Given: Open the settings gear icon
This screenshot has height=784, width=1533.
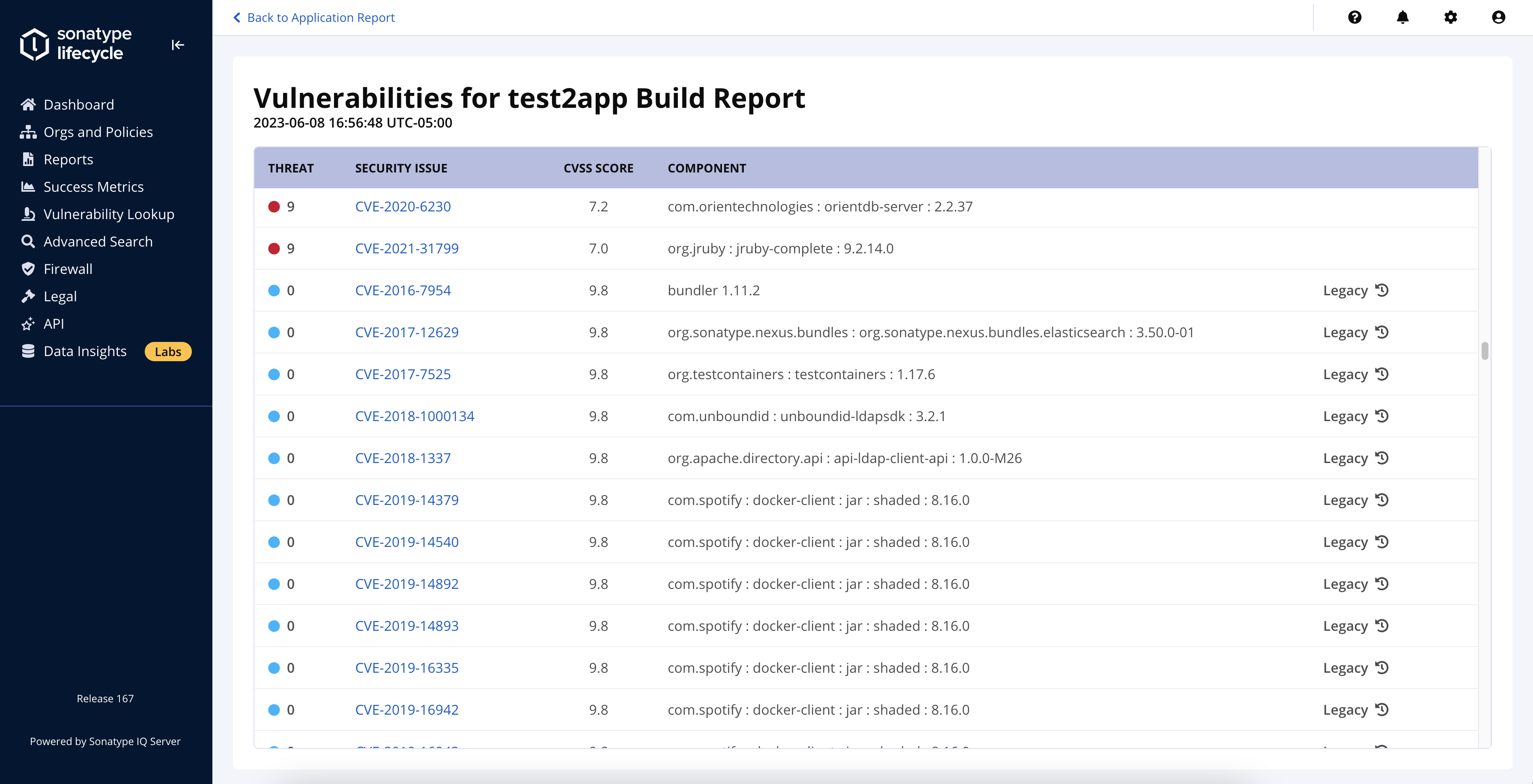Looking at the screenshot, I should [x=1450, y=17].
